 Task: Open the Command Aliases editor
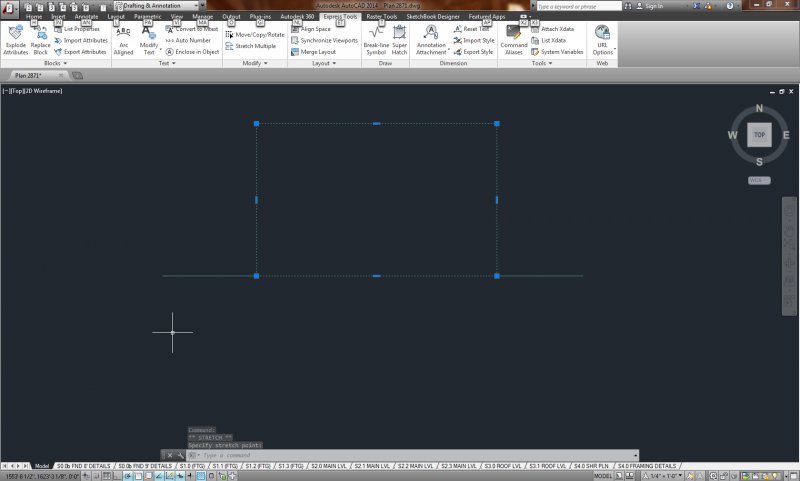tap(514, 40)
